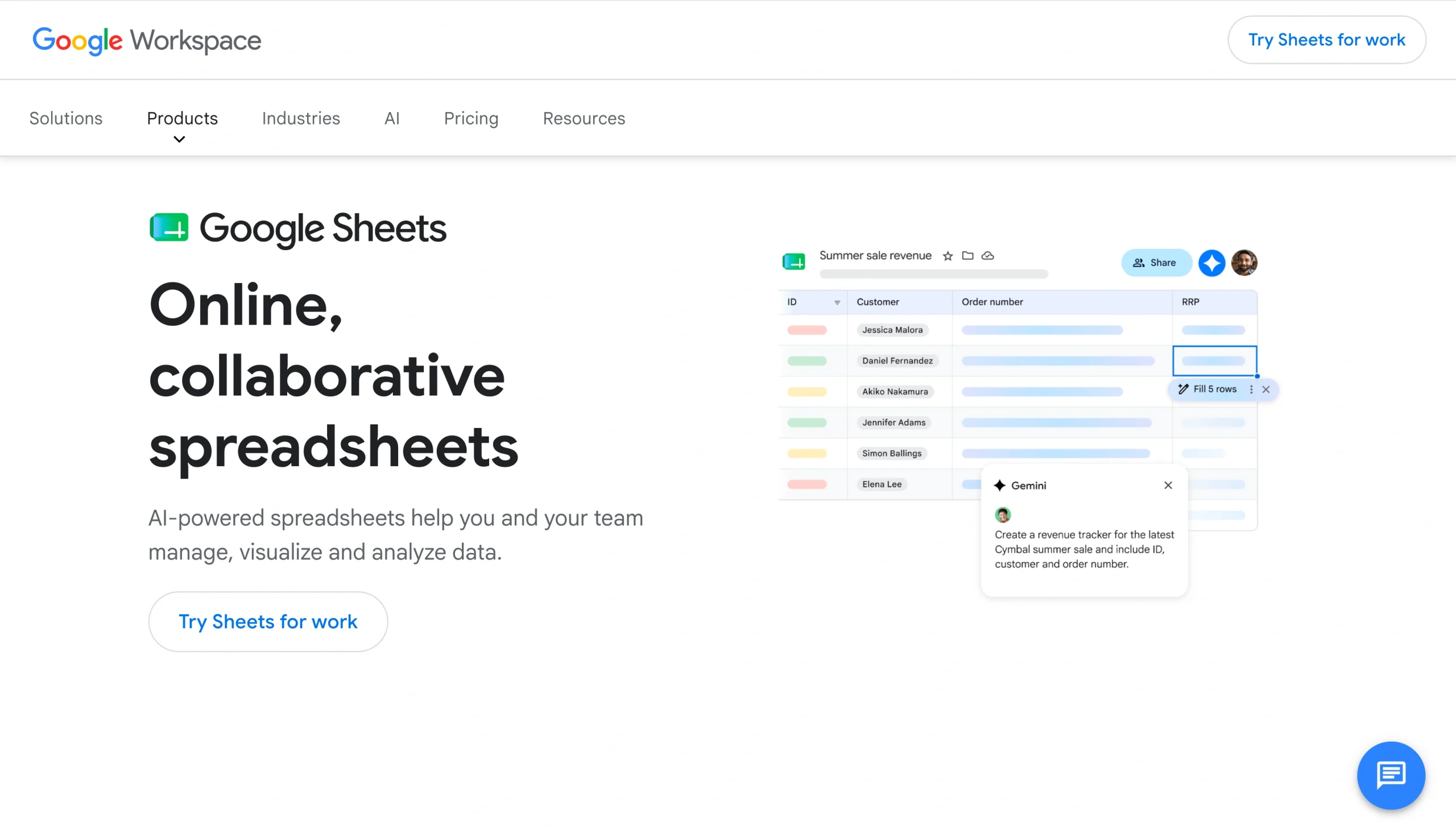Click the Fill 5 rows label
1456x839 pixels.
[1214, 389]
